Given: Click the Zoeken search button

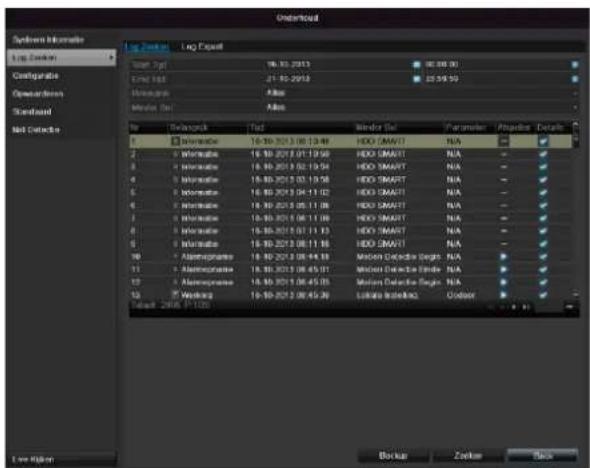Looking at the screenshot, I should 468,456.
